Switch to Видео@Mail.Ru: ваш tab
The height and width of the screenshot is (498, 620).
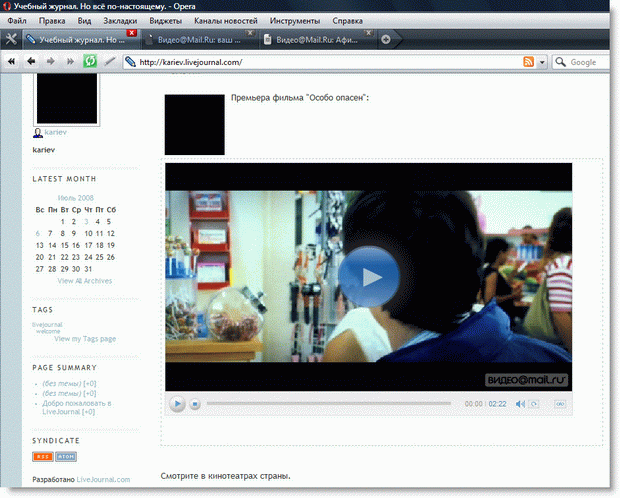pos(199,40)
